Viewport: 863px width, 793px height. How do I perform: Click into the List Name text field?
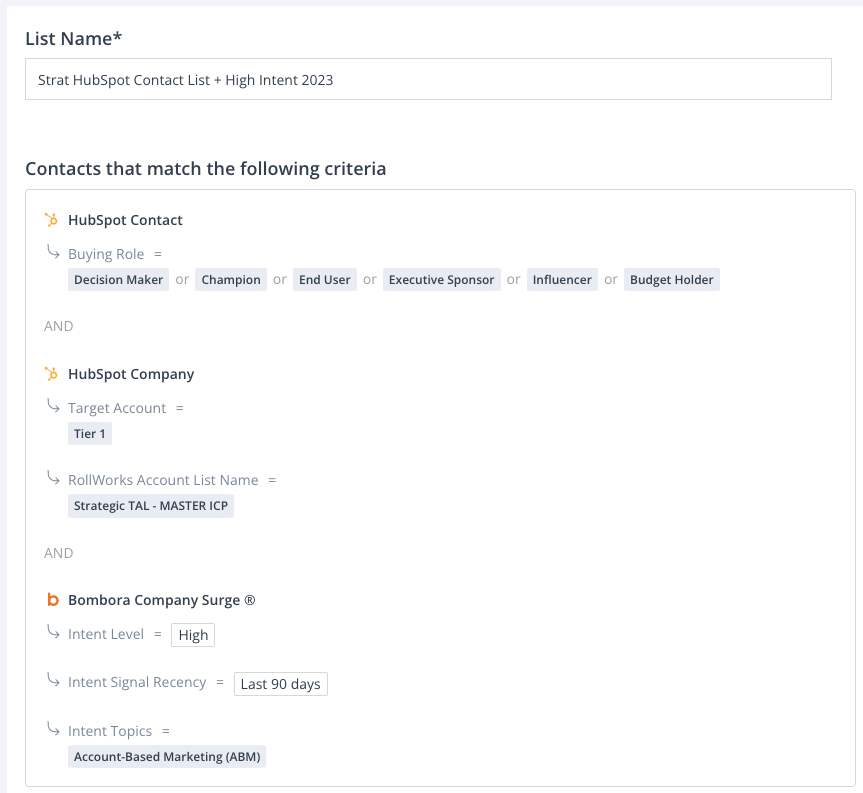(428, 80)
